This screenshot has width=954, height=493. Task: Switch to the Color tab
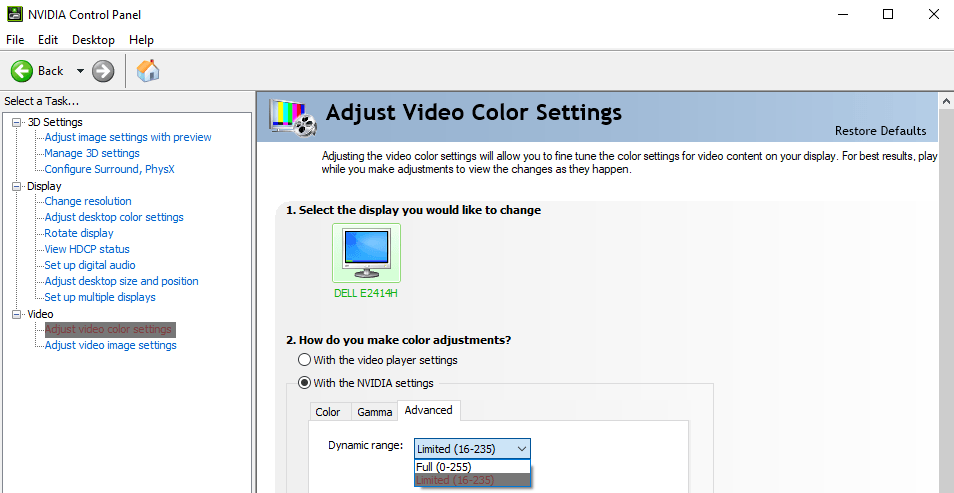pos(328,412)
